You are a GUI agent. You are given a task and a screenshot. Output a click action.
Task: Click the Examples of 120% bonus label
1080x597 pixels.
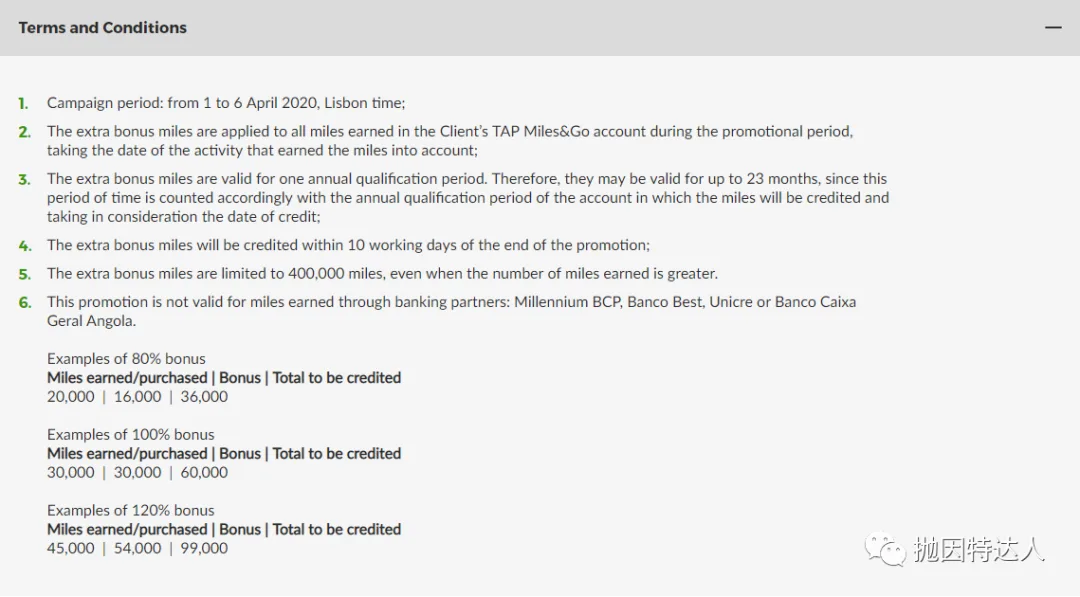(130, 510)
